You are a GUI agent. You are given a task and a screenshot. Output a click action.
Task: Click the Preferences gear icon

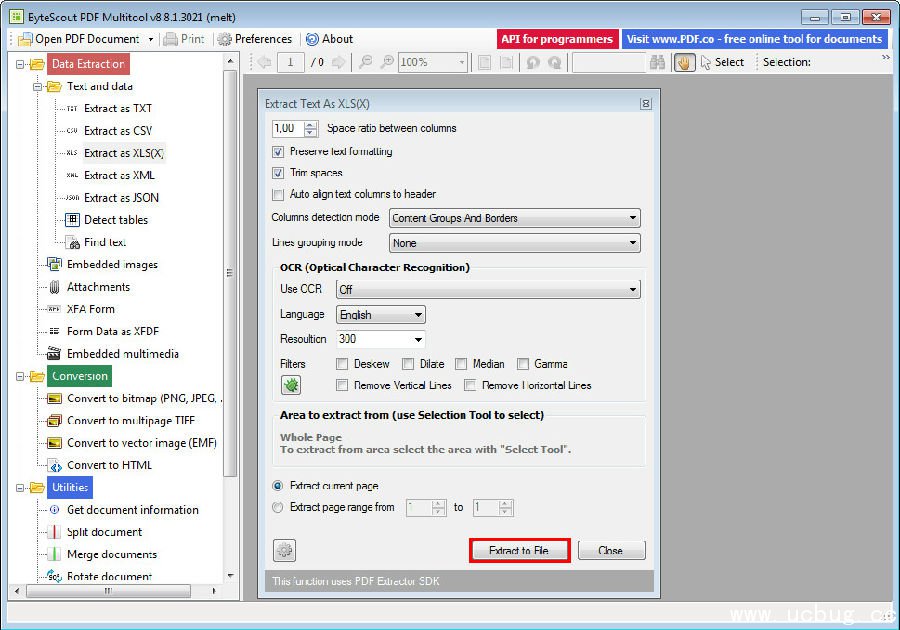click(224, 39)
